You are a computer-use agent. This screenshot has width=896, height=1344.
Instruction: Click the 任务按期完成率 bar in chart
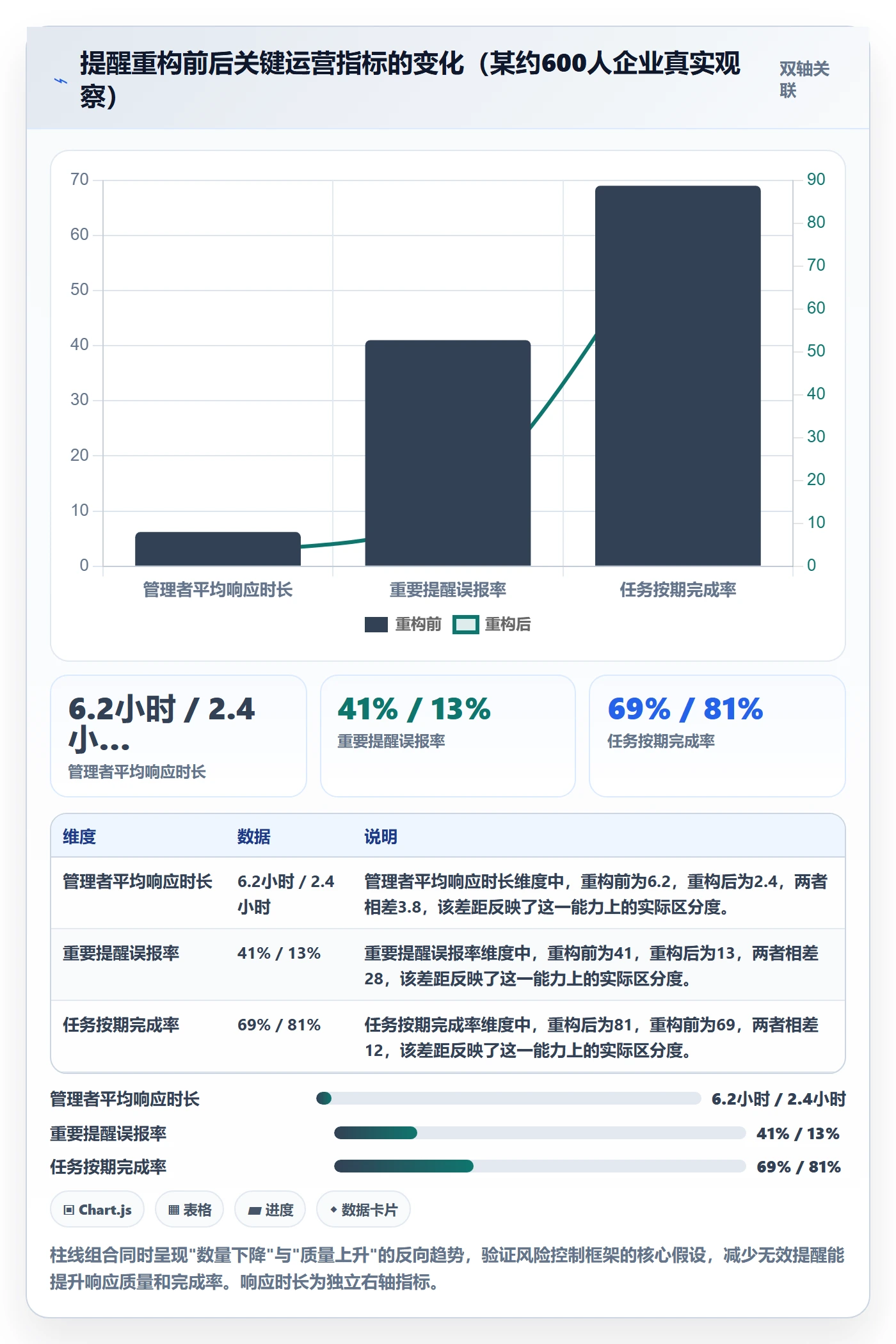tap(678, 376)
